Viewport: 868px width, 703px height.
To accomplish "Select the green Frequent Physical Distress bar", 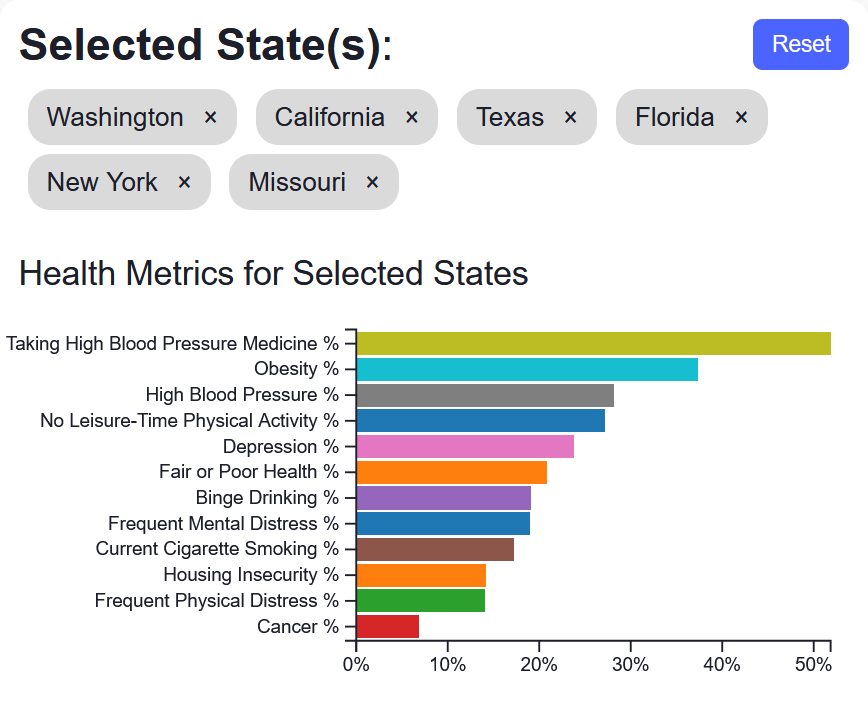I will [420, 600].
